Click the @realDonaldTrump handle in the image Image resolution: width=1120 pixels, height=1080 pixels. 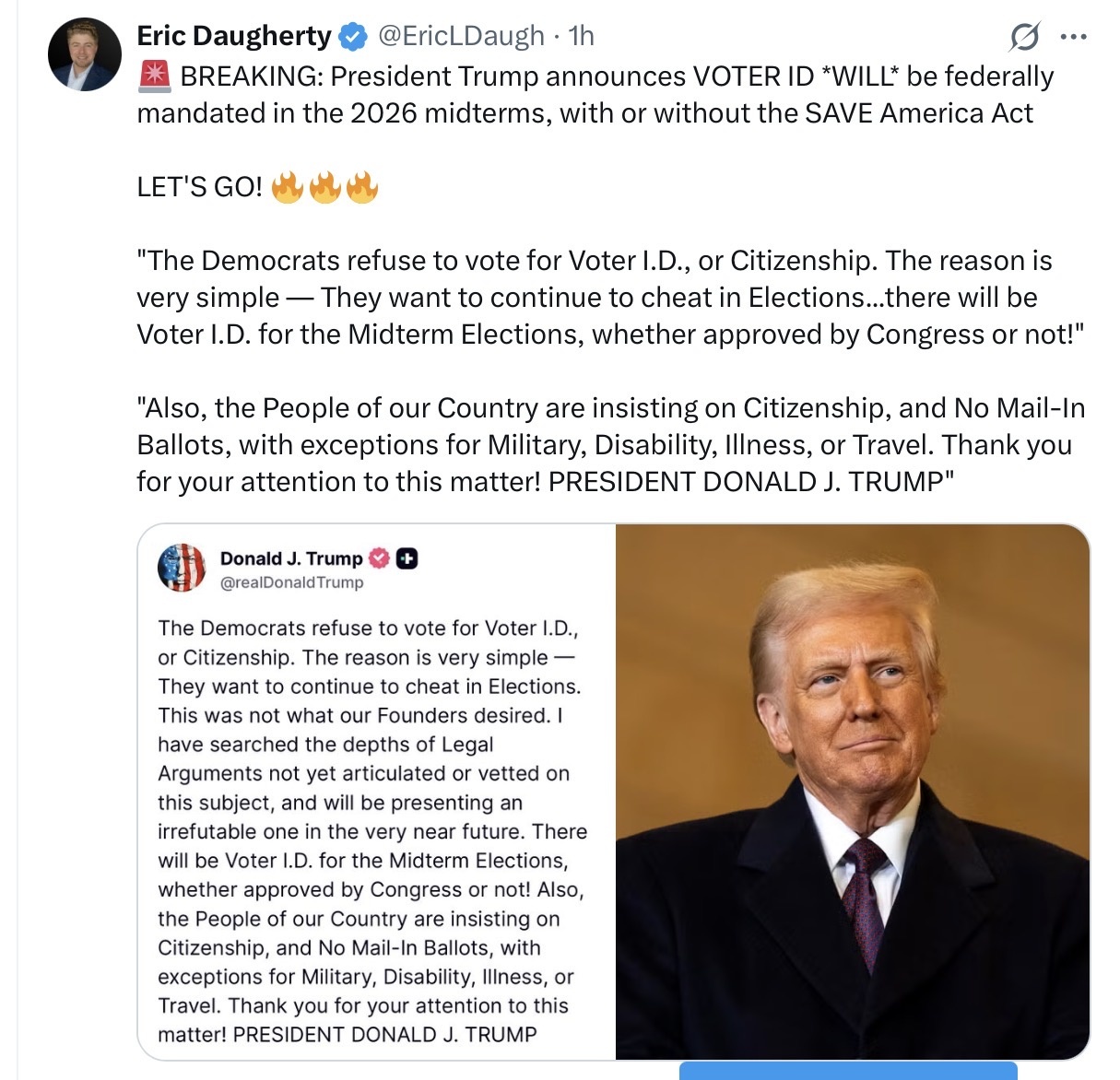(x=292, y=582)
